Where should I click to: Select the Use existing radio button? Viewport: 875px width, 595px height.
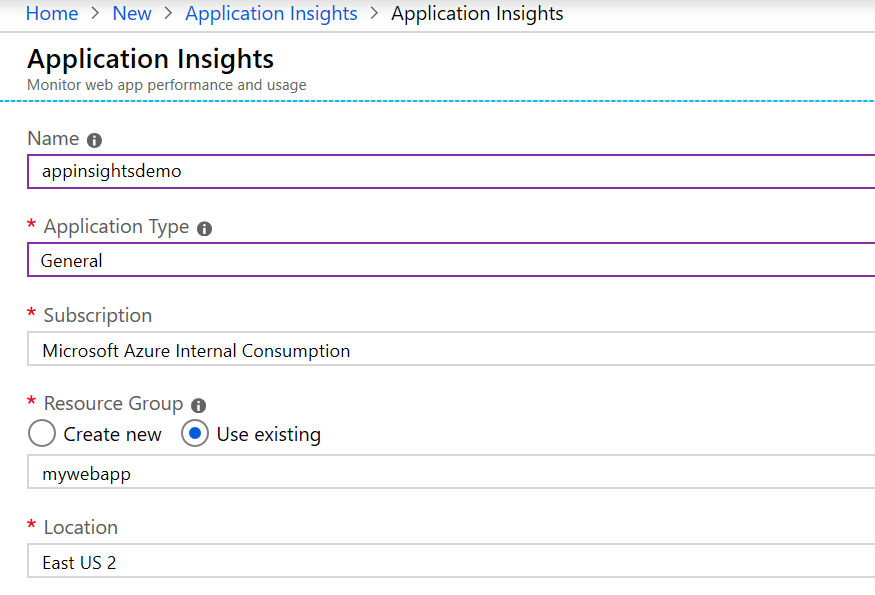pos(195,434)
